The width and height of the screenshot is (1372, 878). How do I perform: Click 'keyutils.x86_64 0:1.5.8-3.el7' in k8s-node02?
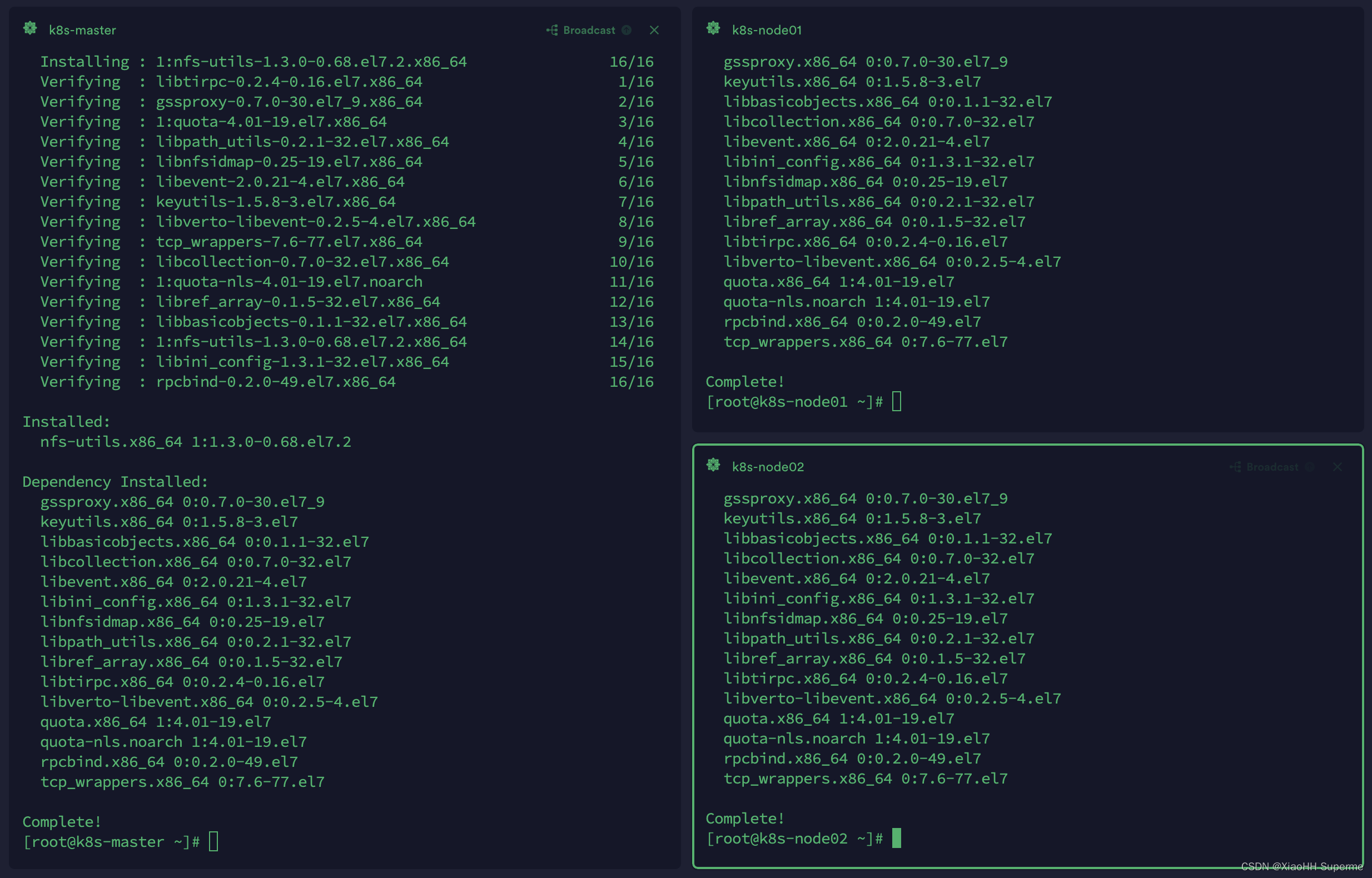pyautogui.click(x=853, y=518)
